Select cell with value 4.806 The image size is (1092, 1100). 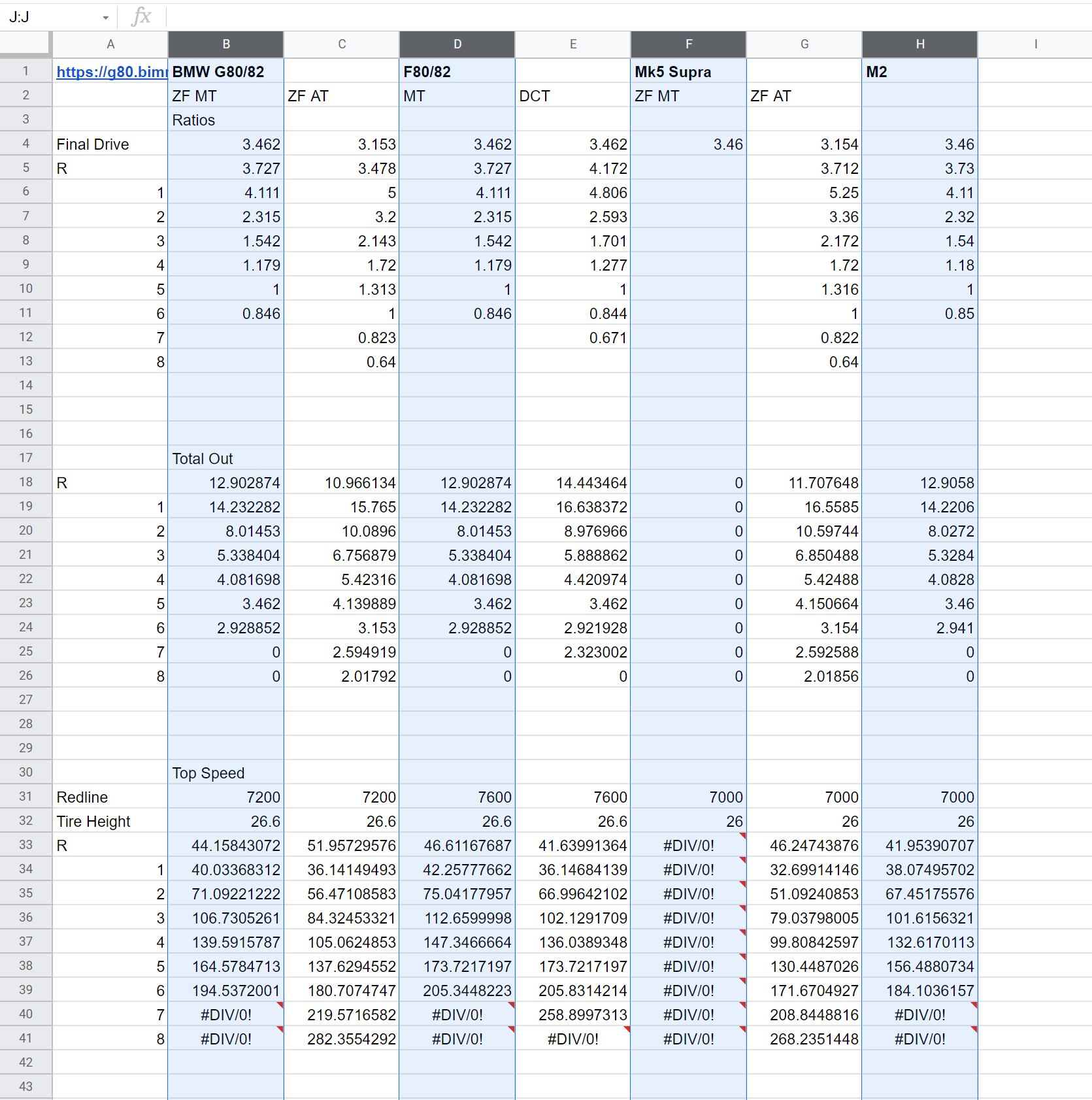click(x=573, y=192)
